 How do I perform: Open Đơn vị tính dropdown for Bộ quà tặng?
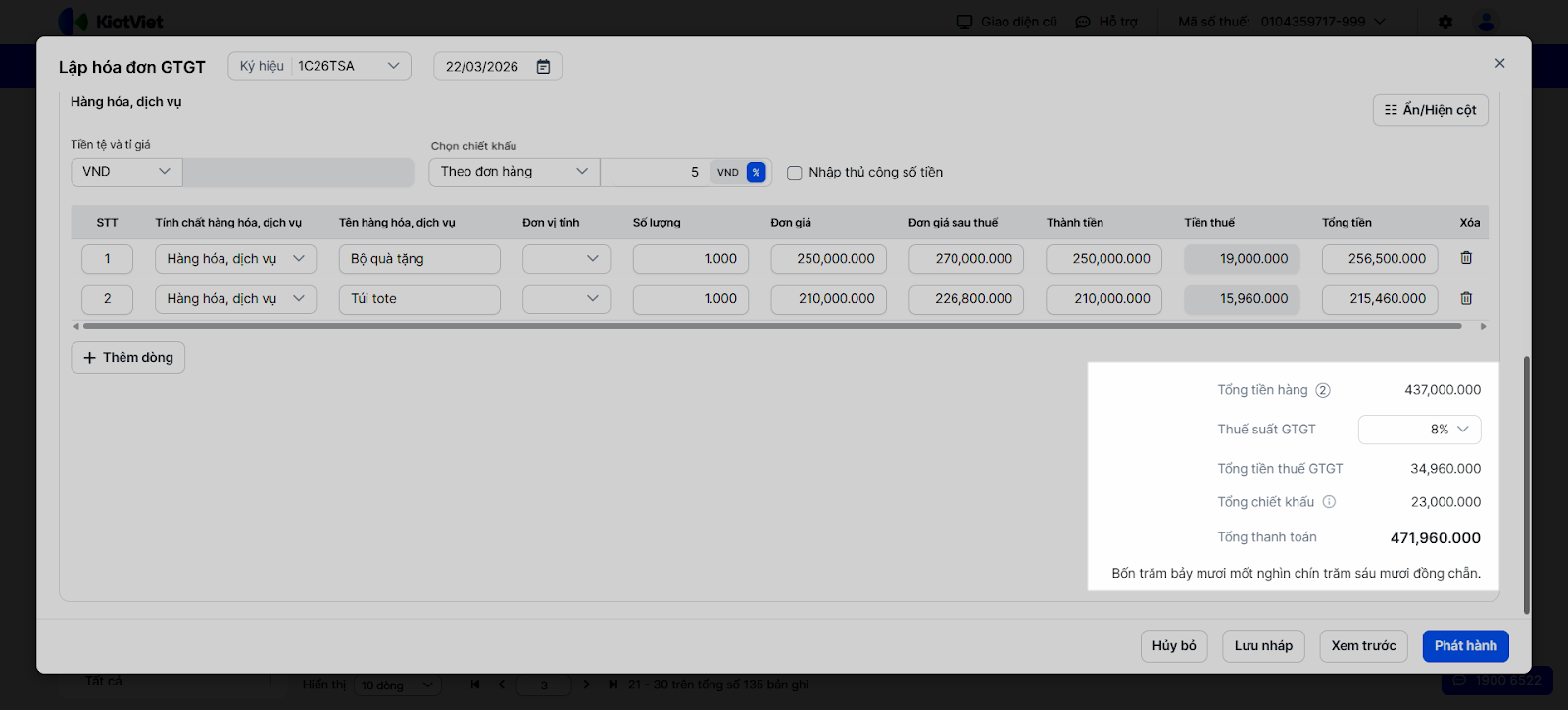tap(566, 259)
